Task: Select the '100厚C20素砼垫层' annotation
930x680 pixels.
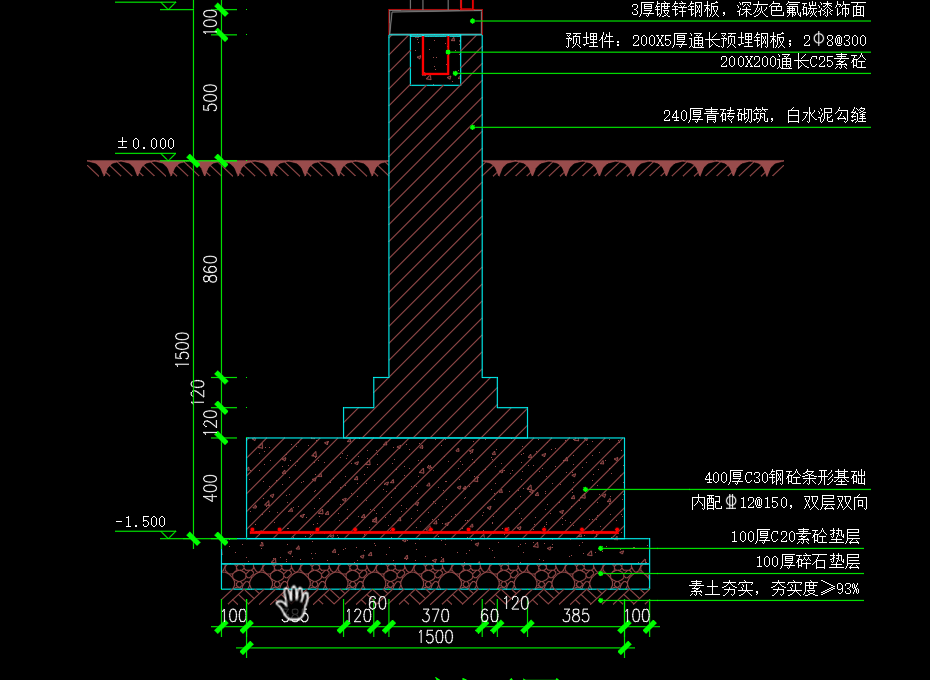Action: point(795,536)
